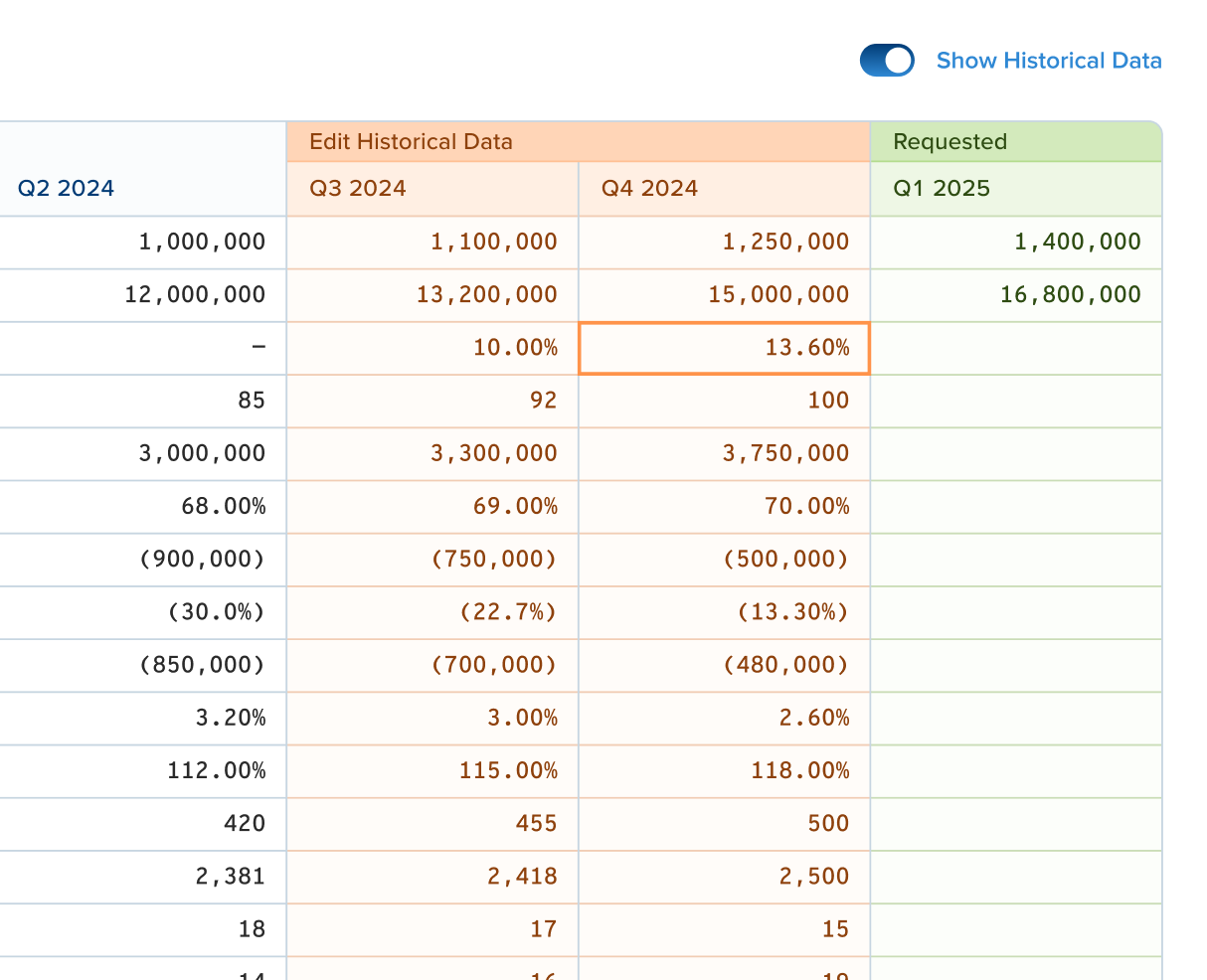Select the Edit Historical Data header

pos(411,142)
